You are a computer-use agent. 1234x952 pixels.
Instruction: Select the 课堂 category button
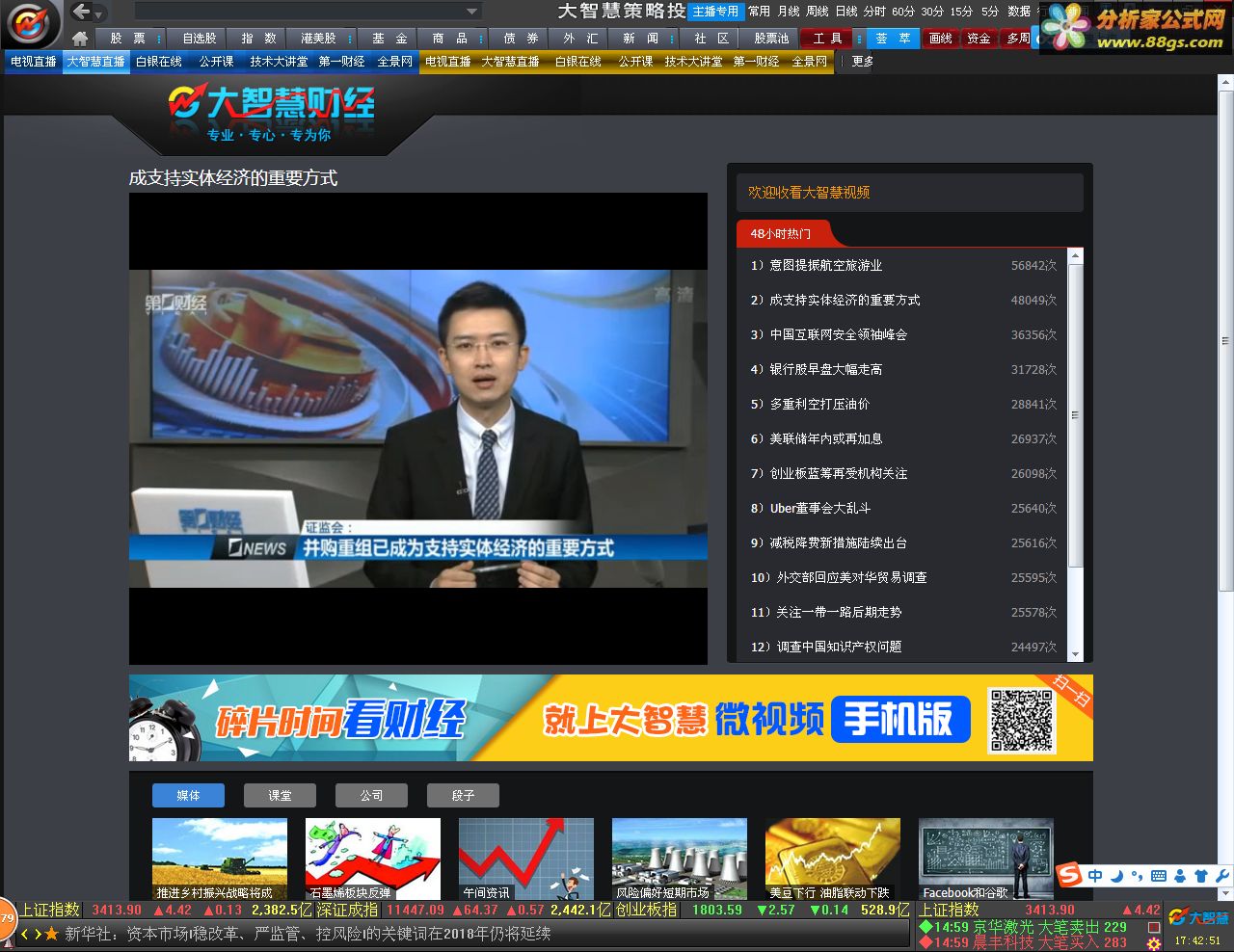pyautogui.click(x=280, y=795)
